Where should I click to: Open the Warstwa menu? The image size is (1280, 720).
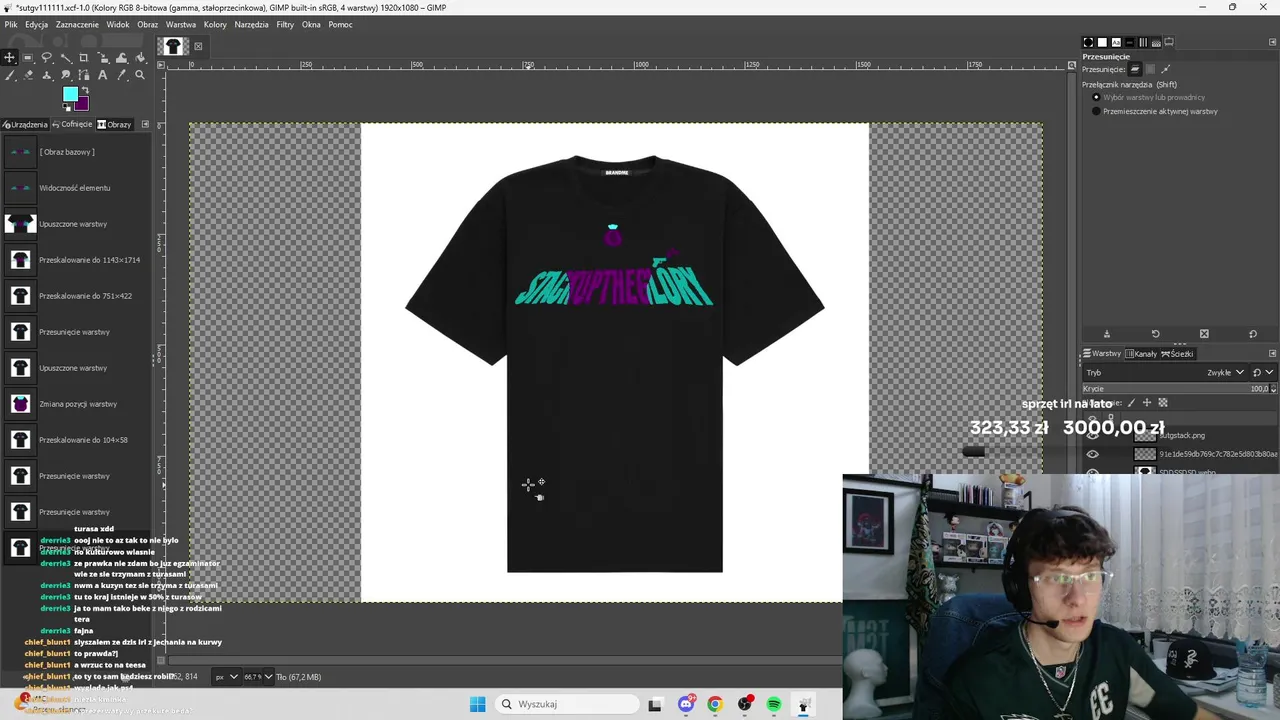[x=181, y=24]
